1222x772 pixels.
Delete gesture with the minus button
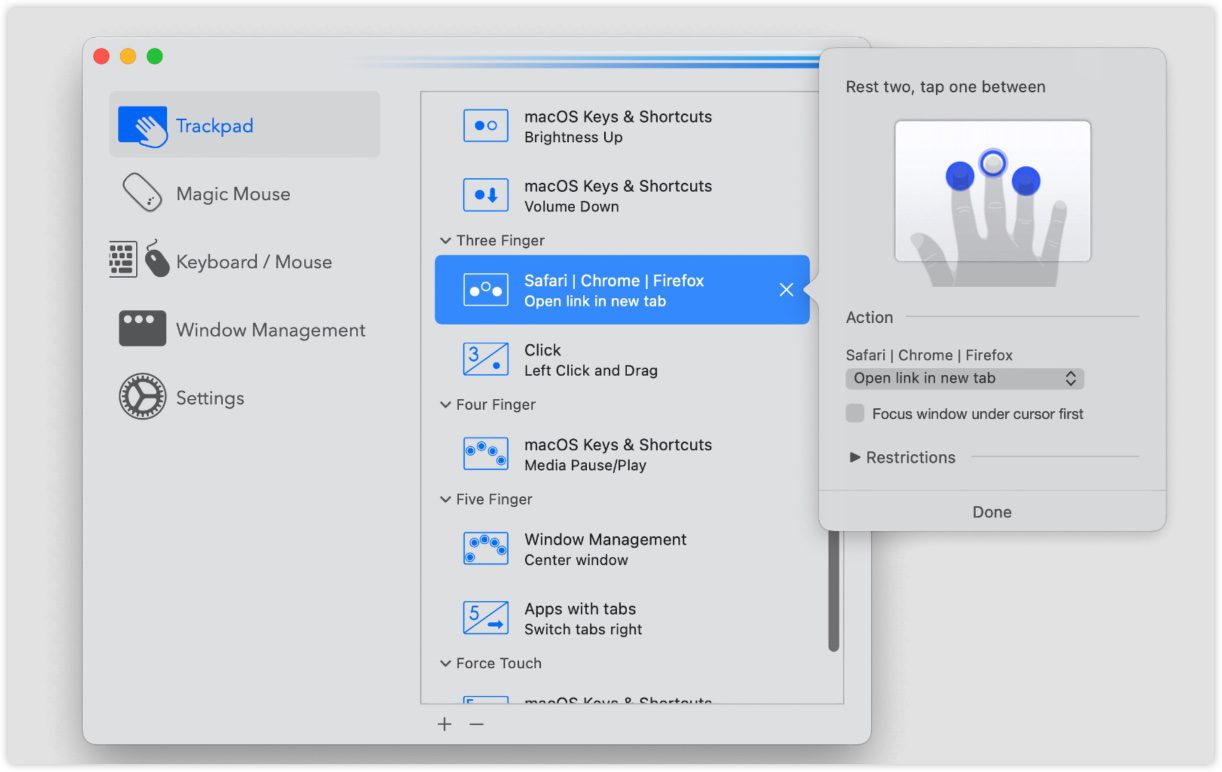[477, 724]
